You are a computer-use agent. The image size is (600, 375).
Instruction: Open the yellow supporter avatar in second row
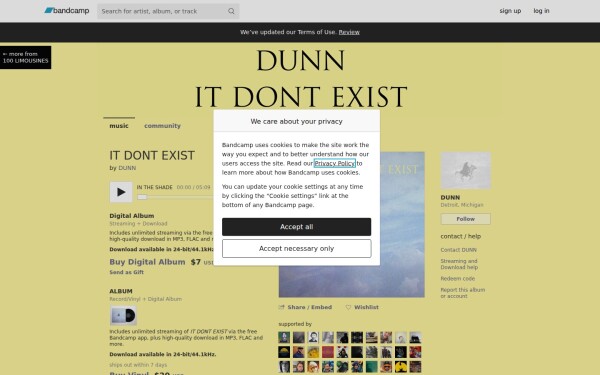coord(313,352)
